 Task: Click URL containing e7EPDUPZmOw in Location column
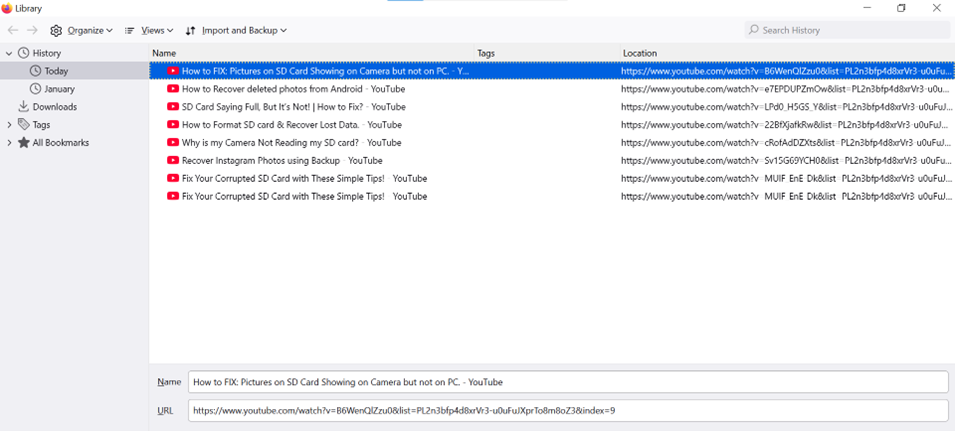tap(785, 89)
